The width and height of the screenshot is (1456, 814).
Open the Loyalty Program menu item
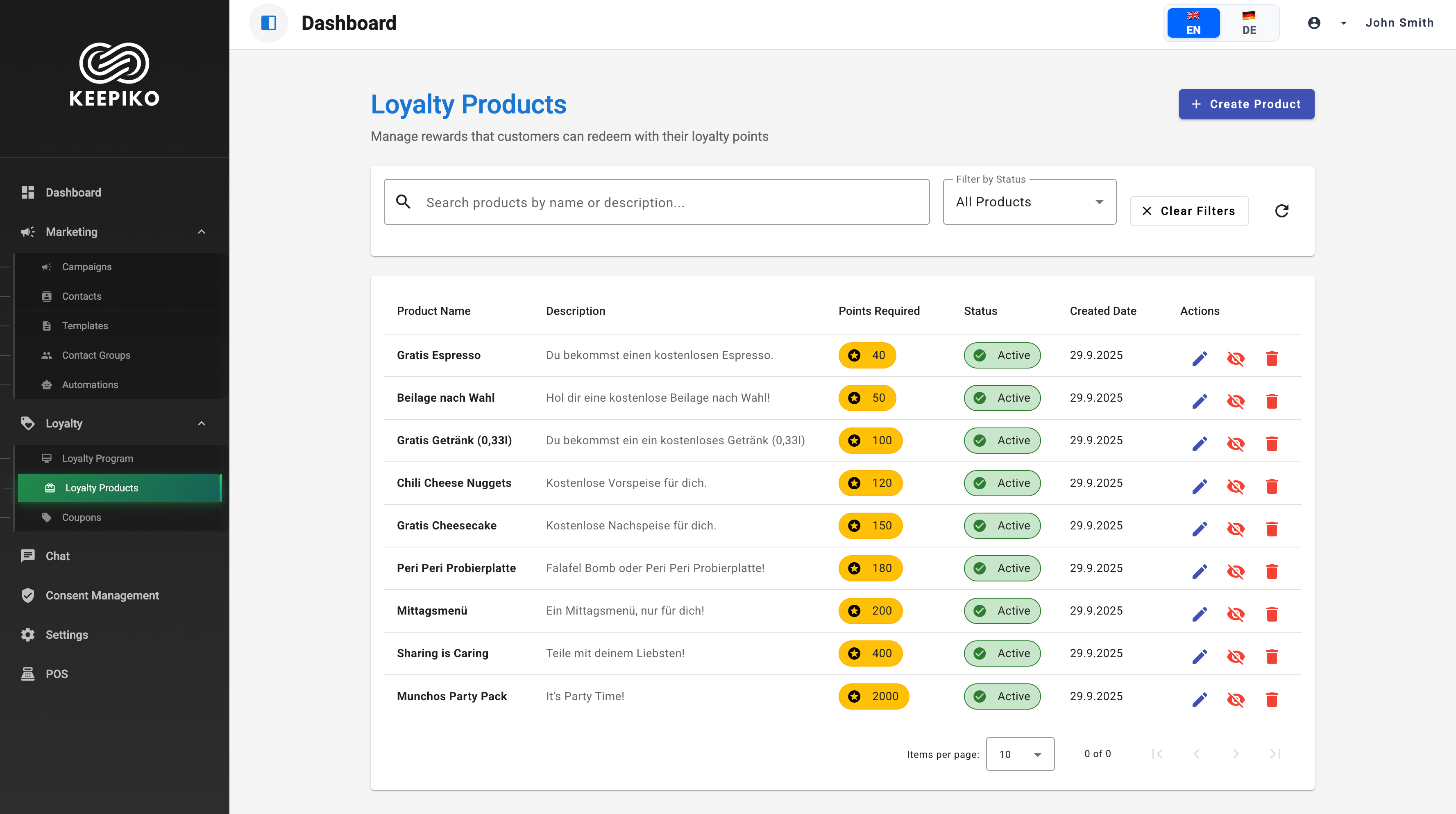tap(97, 459)
